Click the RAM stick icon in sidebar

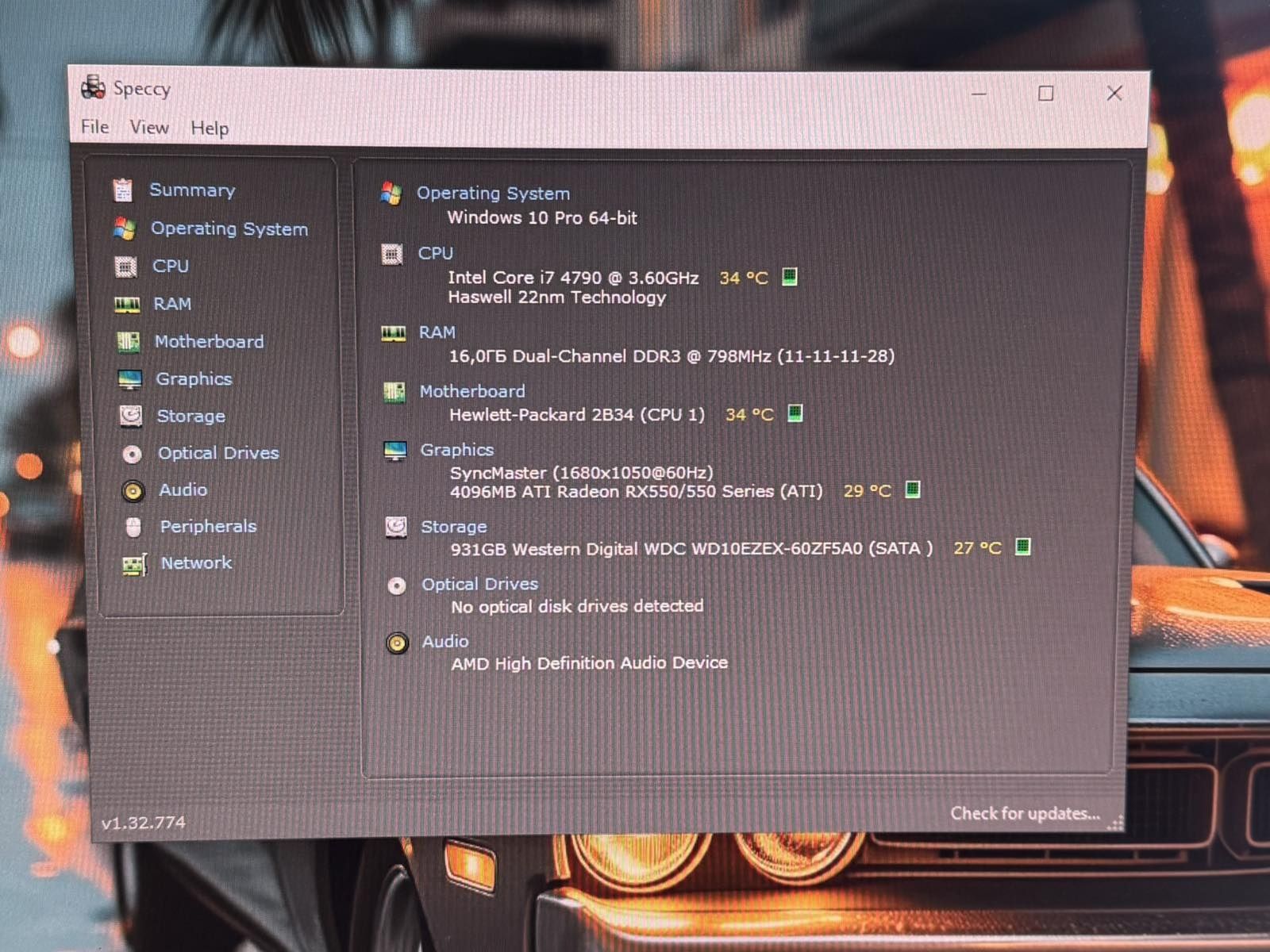[127, 304]
